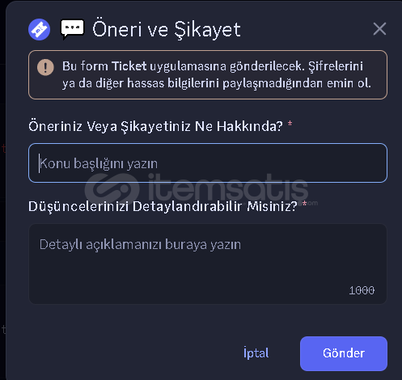Click the 1000 character counter
The height and width of the screenshot is (380, 402).
[362, 290]
